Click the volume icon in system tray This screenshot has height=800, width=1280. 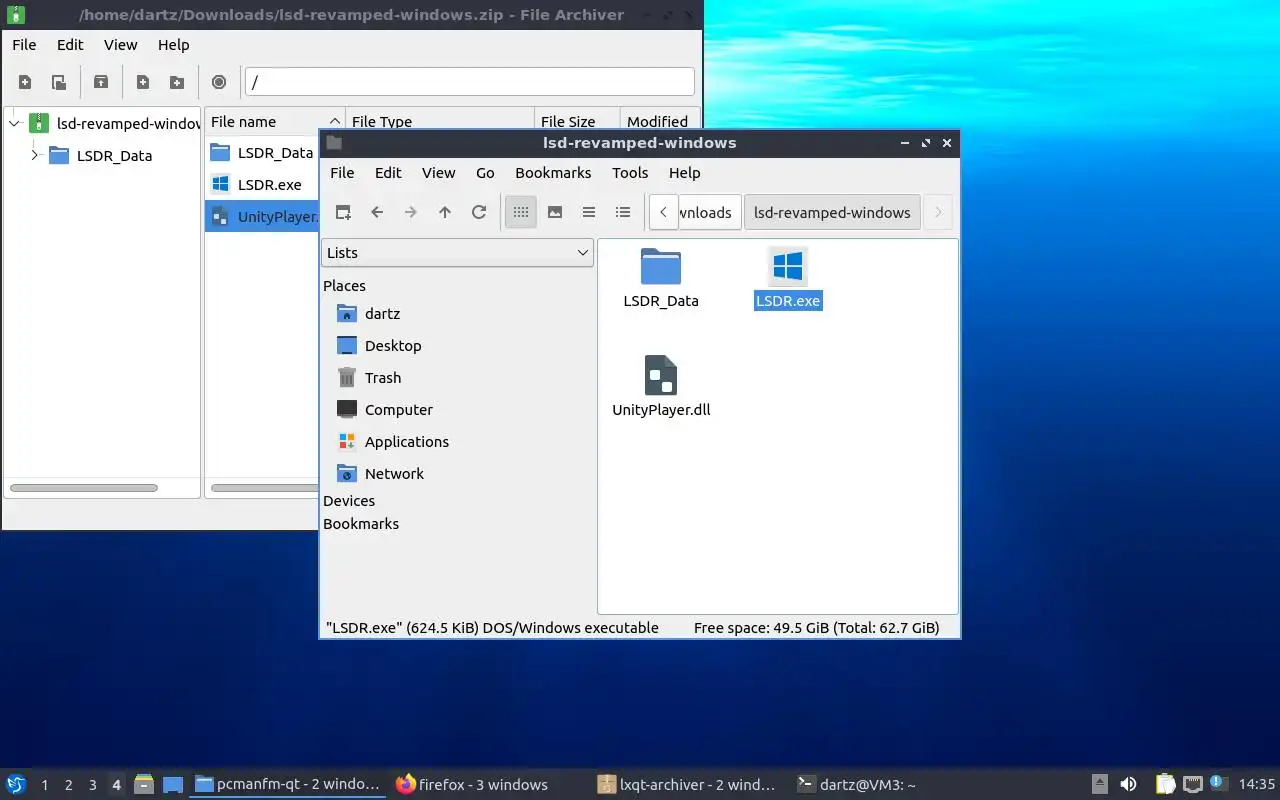(1128, 784)
